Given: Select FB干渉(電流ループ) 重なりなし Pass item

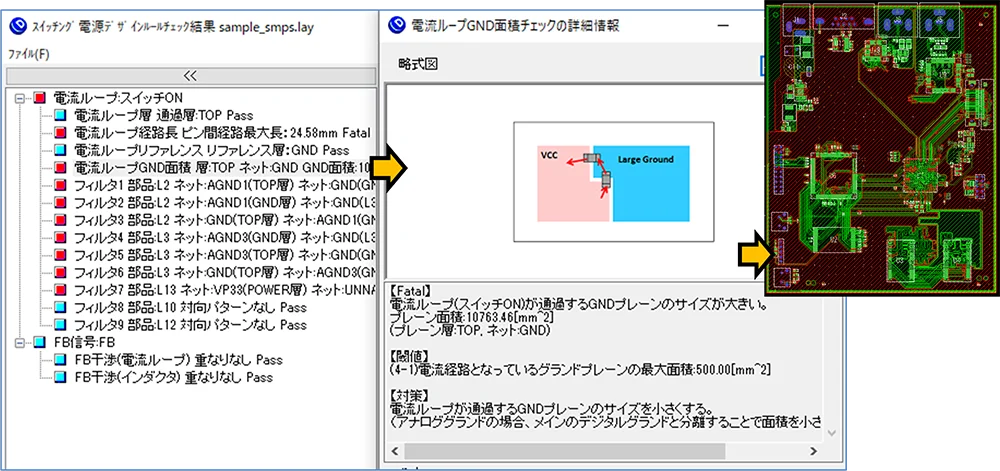Looking at the screenshot, I should [x=164, y=359].
